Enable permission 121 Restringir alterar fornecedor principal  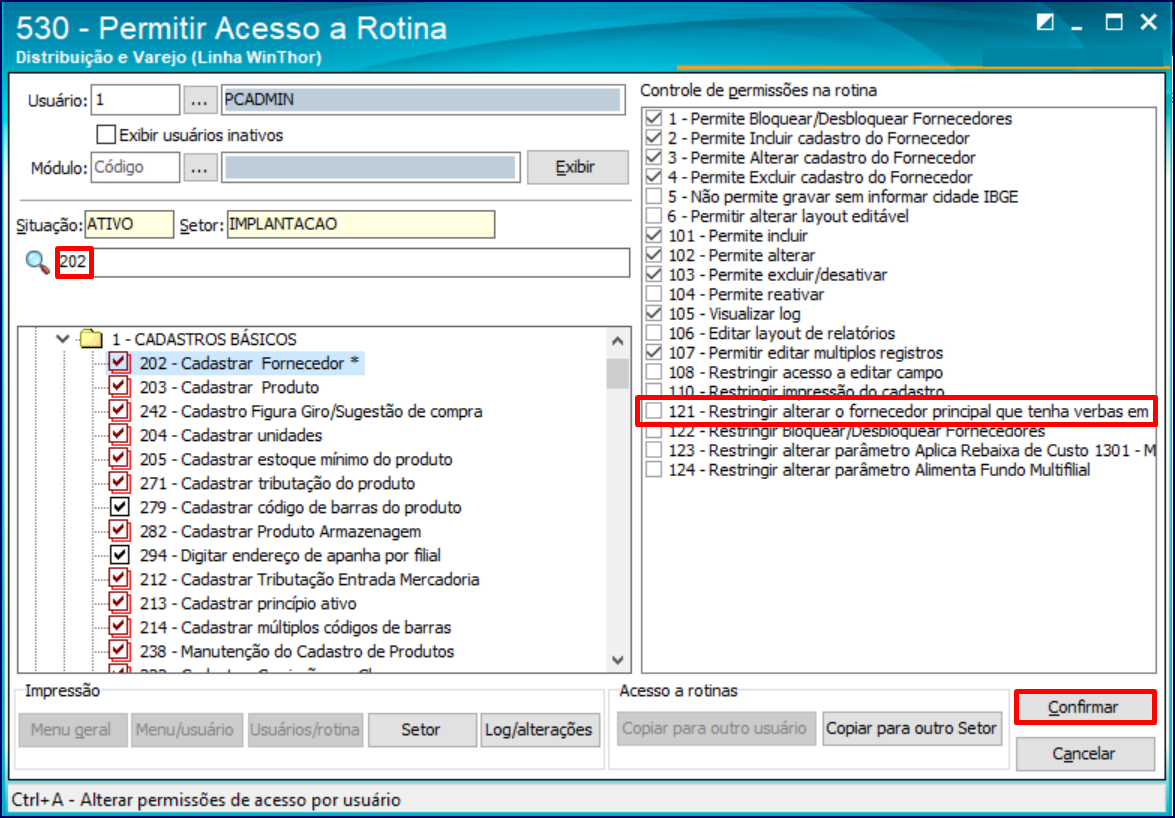pos(654,411)
